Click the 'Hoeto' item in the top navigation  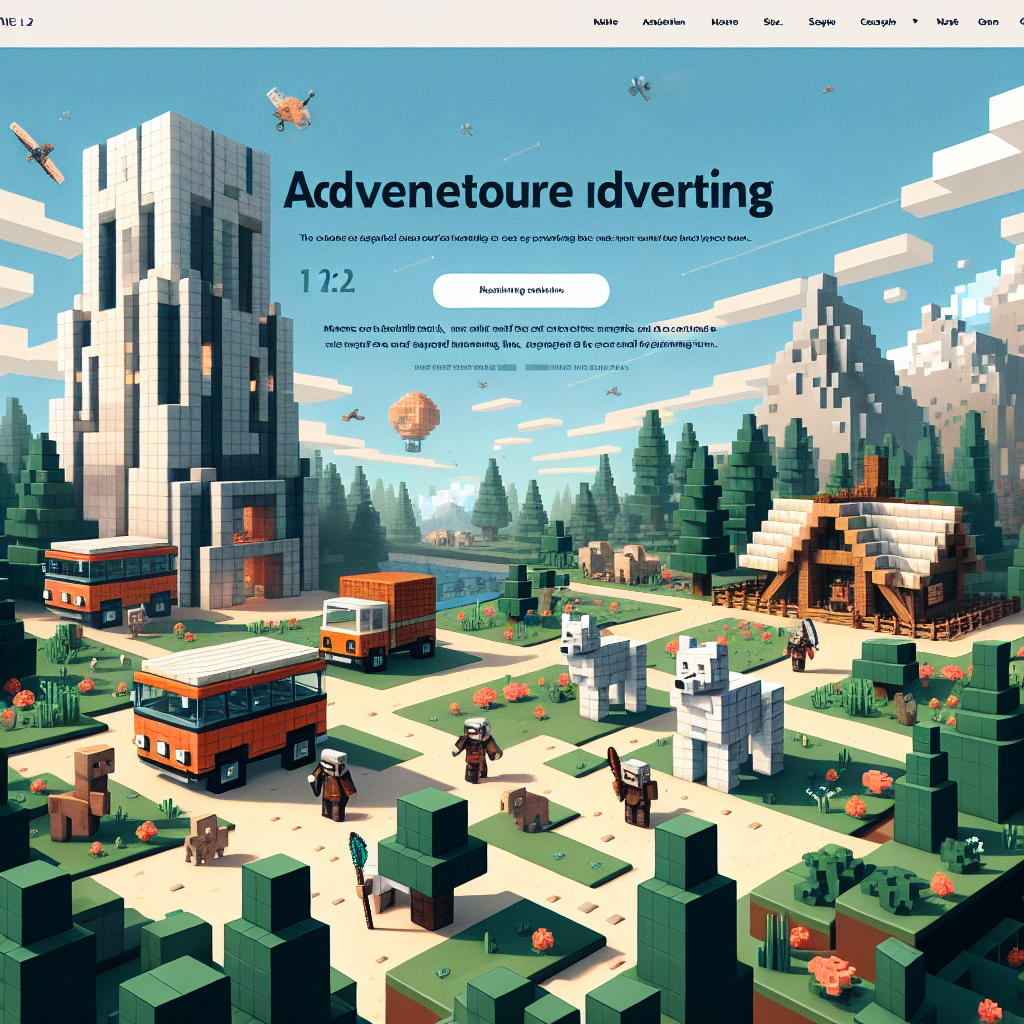(723, 21)
